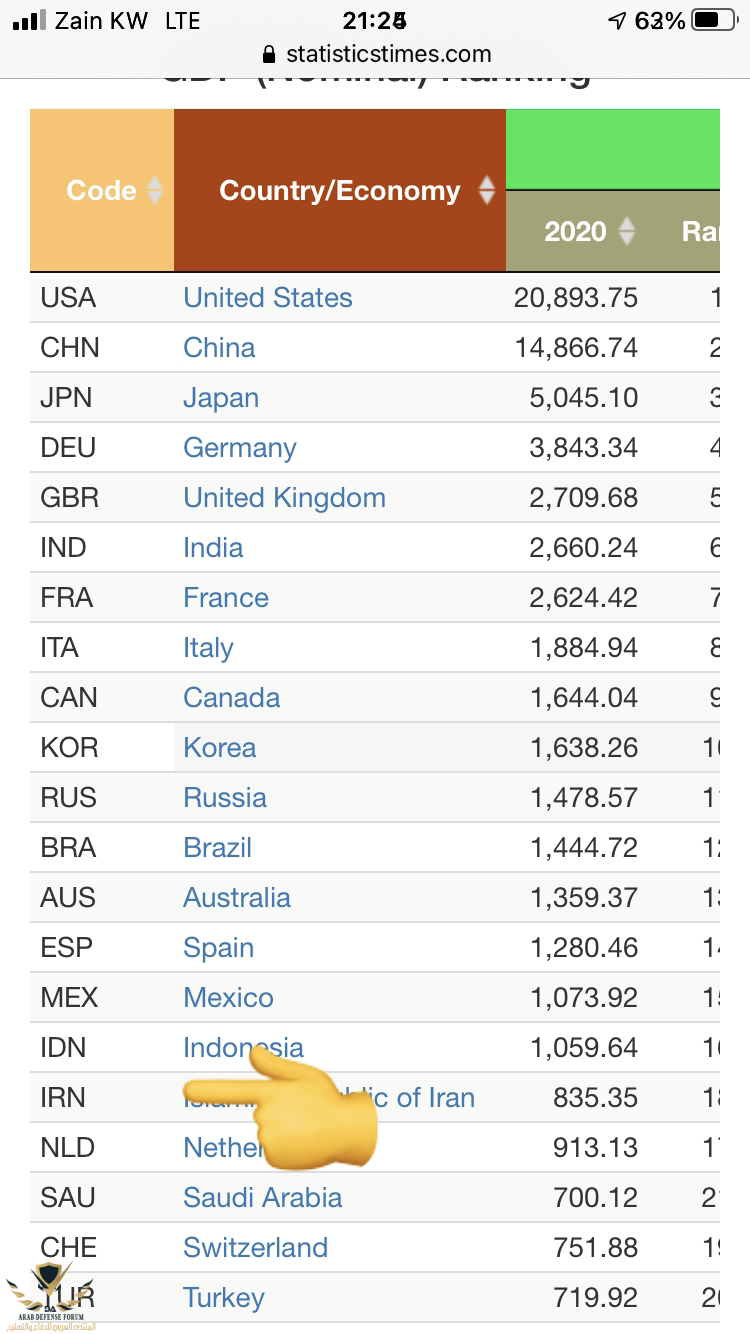
Task: Open the Saudi Arabia link
Action: [263, 1198]
